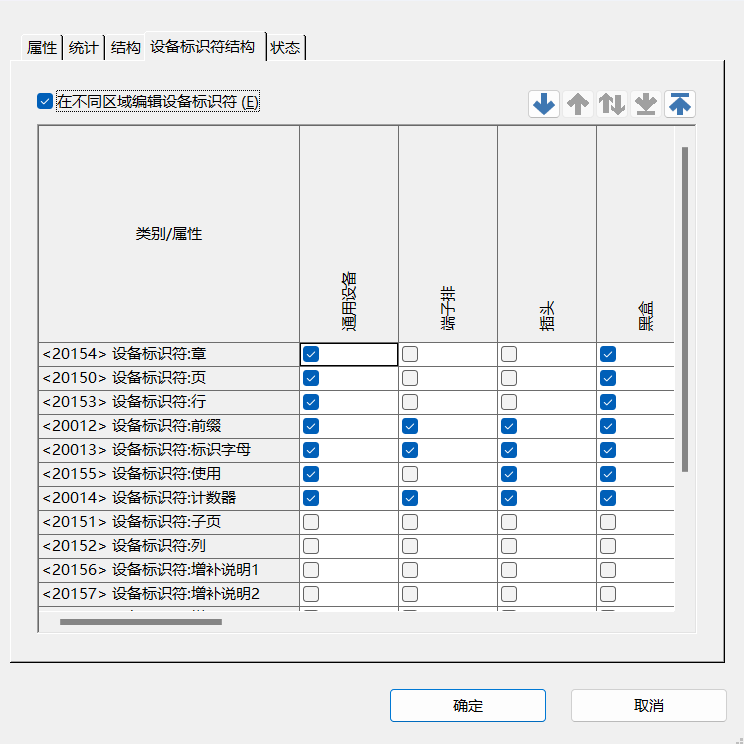Open the 统计 tab
744x744 pixels.
[x=84, y=48]
